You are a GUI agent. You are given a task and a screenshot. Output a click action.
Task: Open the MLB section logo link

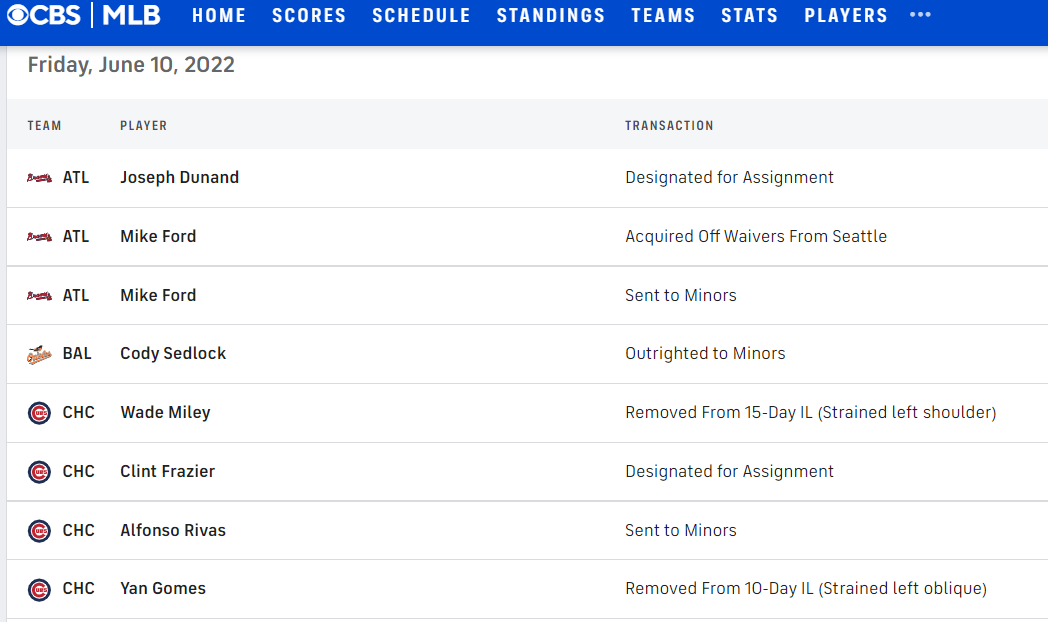point(132,15)
